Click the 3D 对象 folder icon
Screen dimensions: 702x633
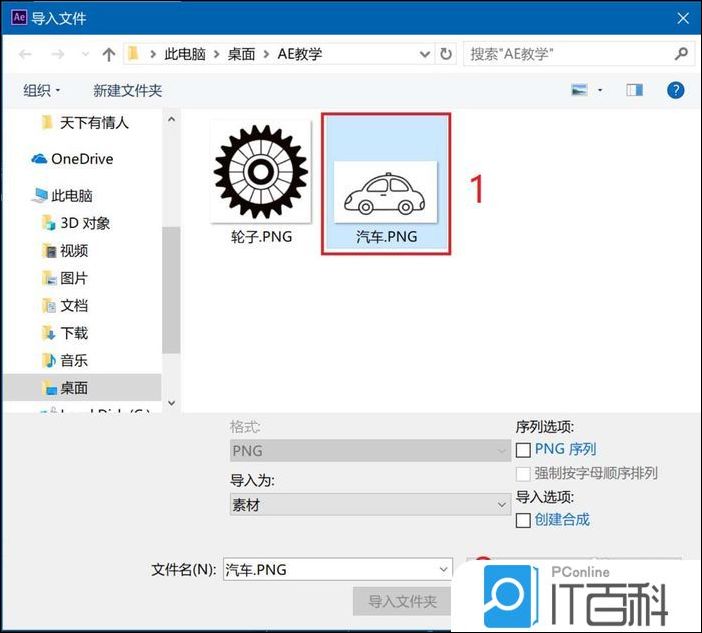click(x=48, y=222)
